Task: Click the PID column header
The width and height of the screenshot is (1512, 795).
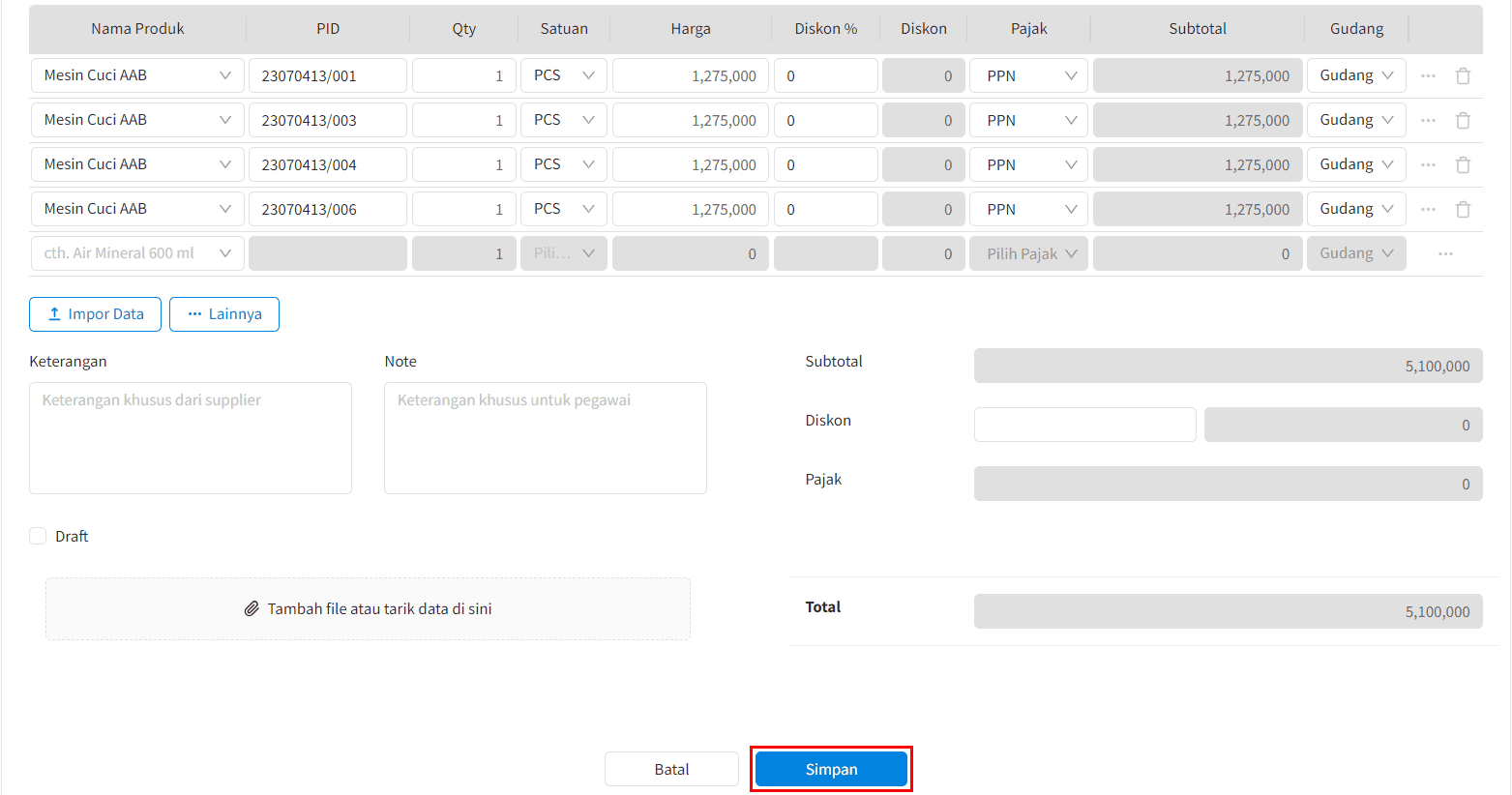Action: [328, 29]
